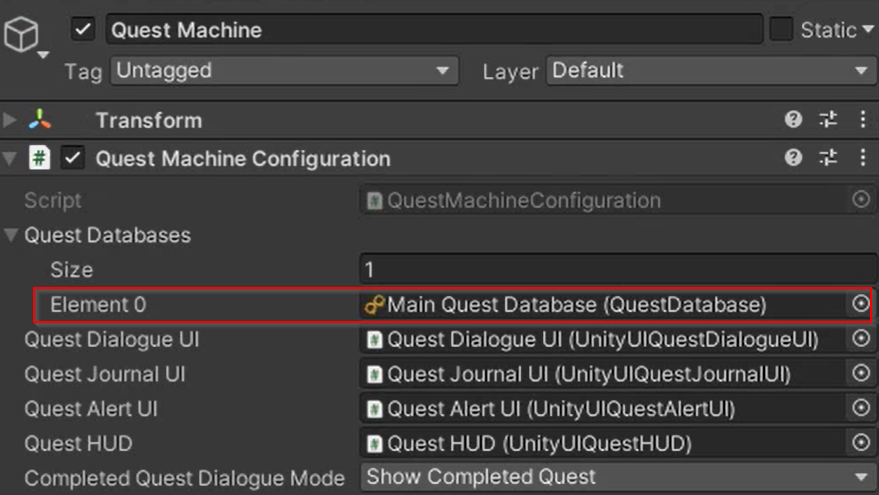
Task: Enable the Static checkbox
Action: [x=781, y=29]
